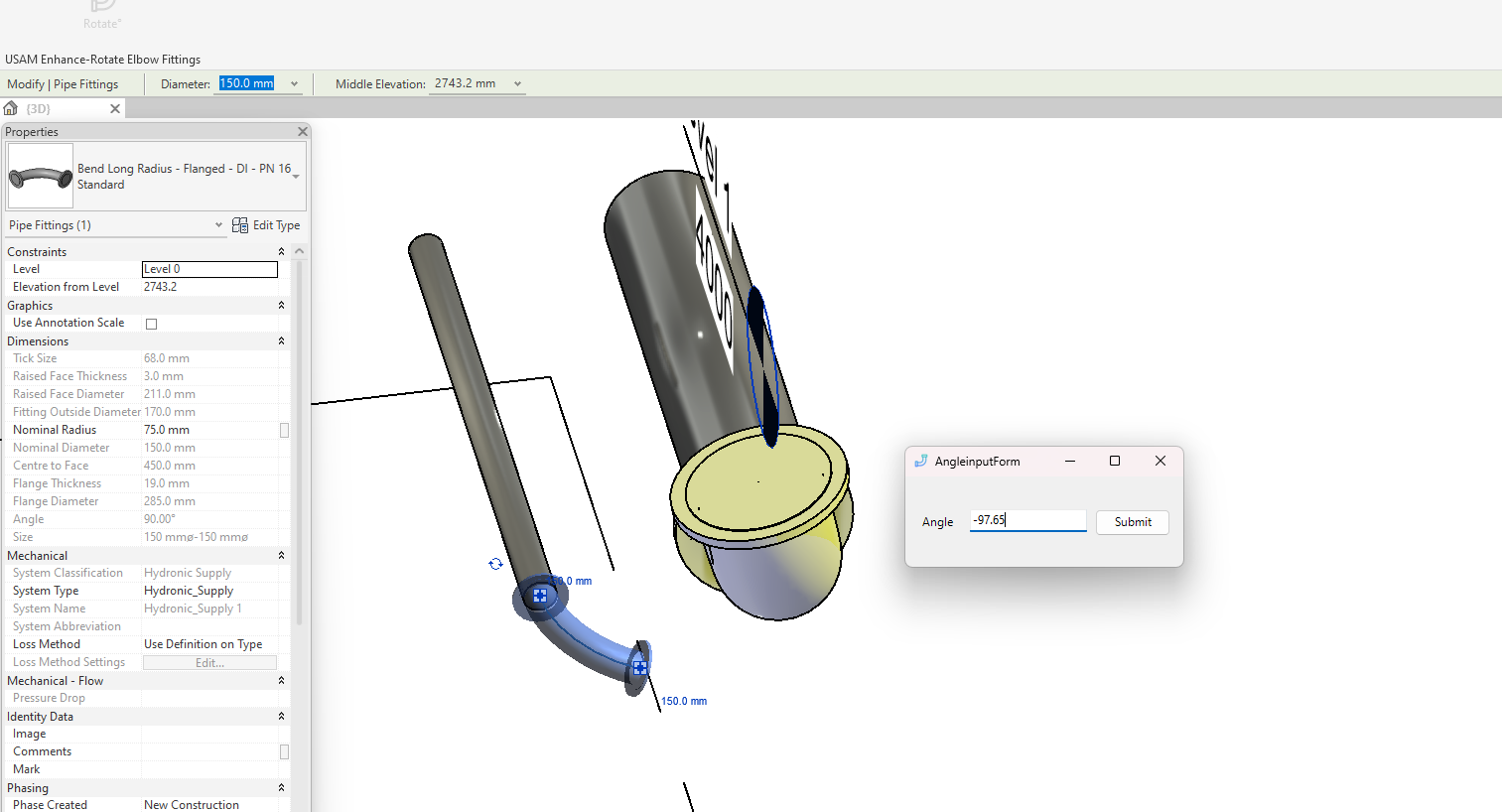The height and width of the screenshot is (812, 1502).
Task: Maximize the AngleinputForm dialog
Action: pos(1115,461)
